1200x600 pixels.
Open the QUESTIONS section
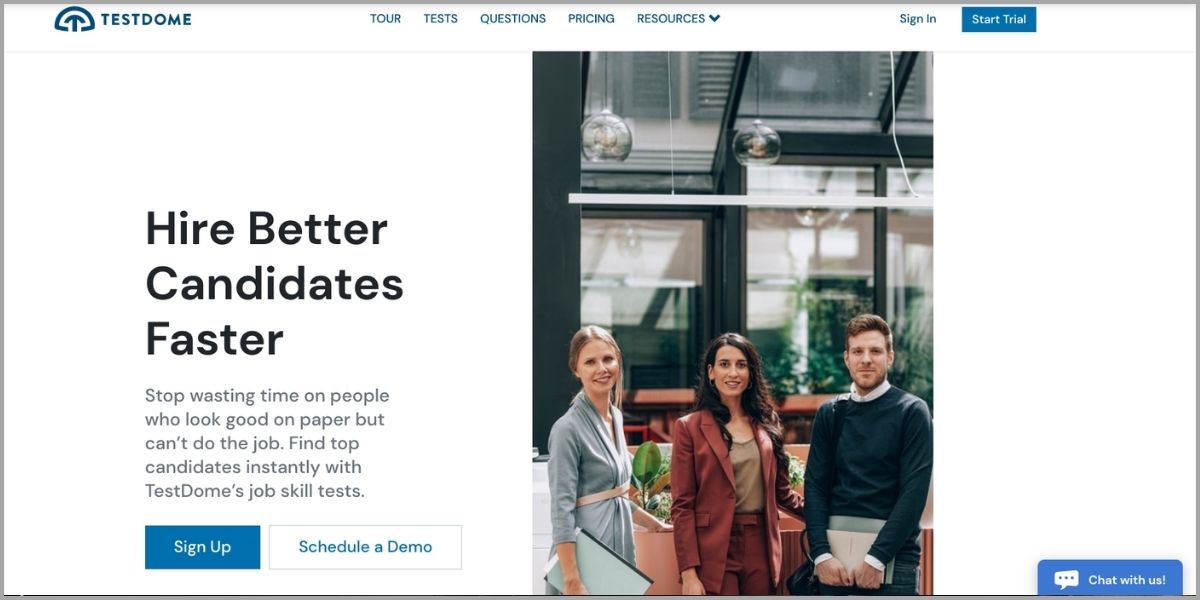[513, 19]
